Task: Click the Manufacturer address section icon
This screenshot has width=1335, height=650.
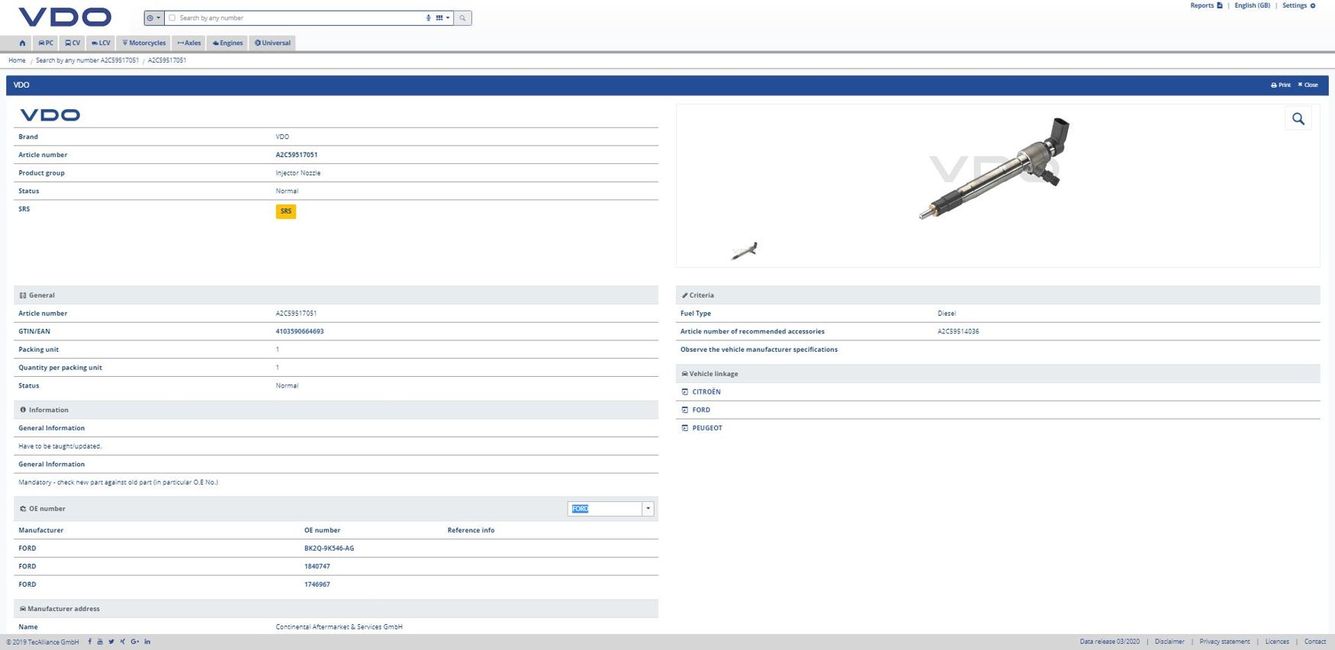Action: click(x=23, y=609)
